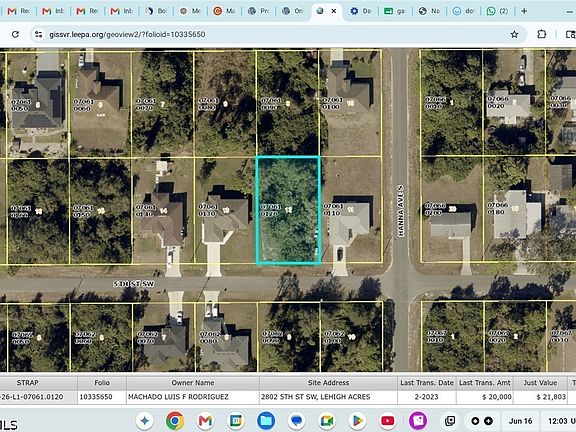The image size is (576, 432).
Task: Open the purple app icon on shelf
Action: click(x=418, y=421)
